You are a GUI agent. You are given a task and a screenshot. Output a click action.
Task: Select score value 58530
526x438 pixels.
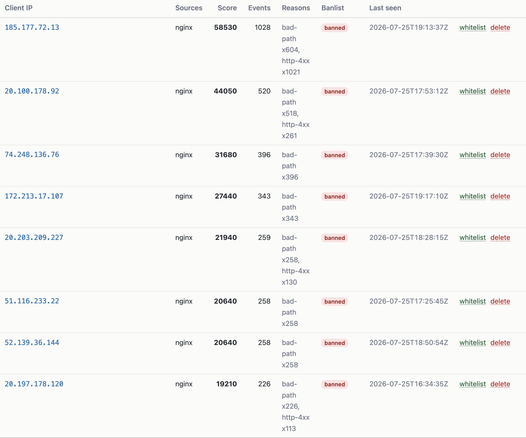[x=225, y=28]
